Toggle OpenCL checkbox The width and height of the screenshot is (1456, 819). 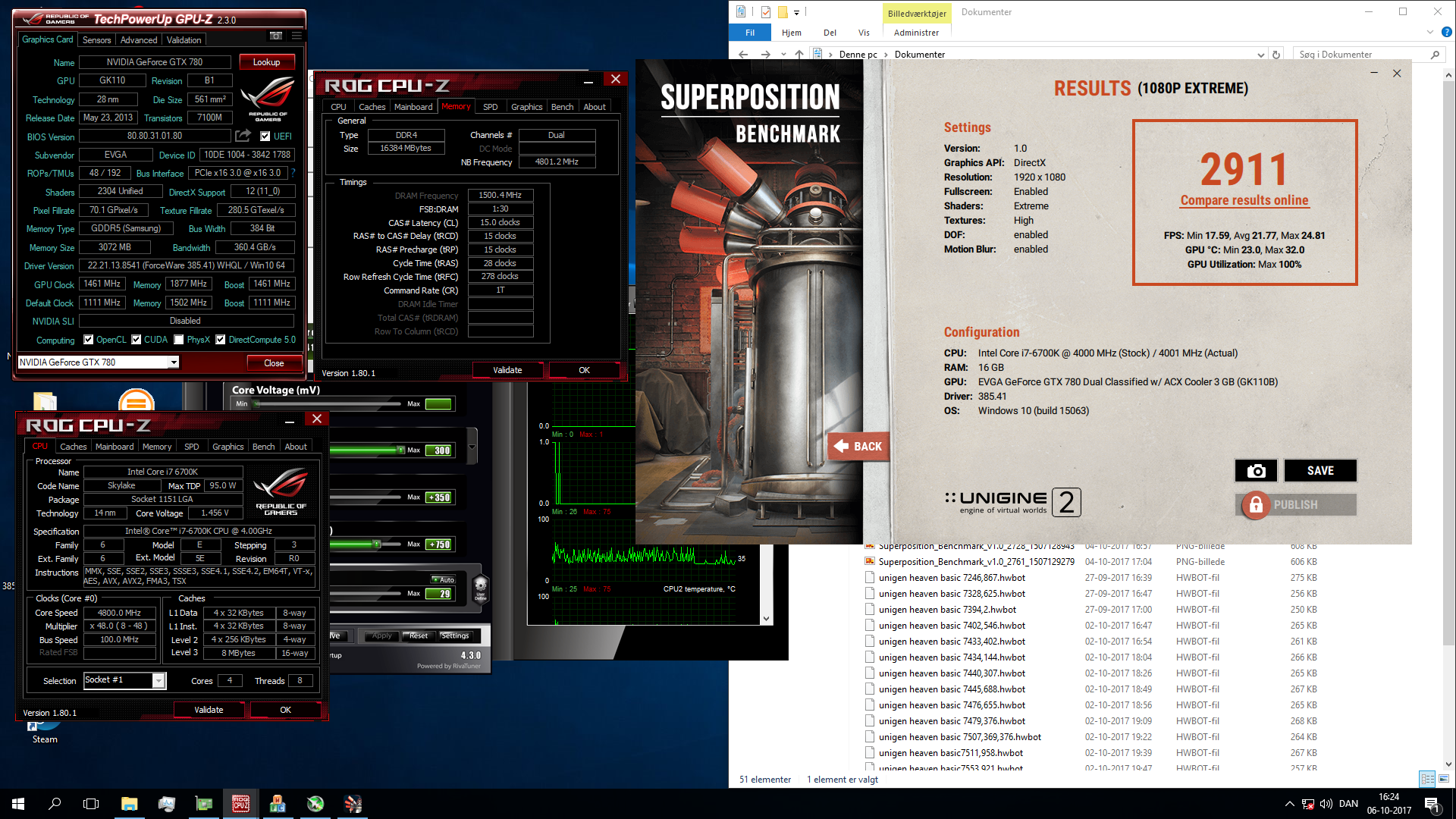pos(88,340)
